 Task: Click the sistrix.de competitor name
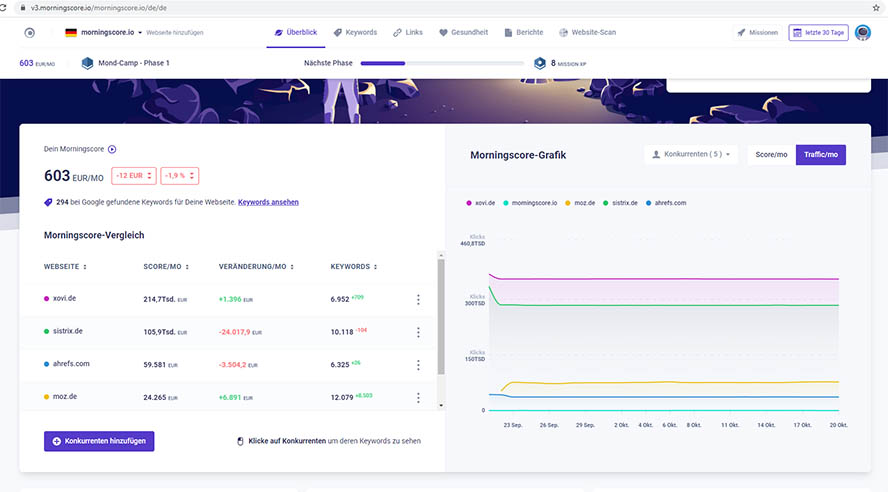tap(67, 331)
